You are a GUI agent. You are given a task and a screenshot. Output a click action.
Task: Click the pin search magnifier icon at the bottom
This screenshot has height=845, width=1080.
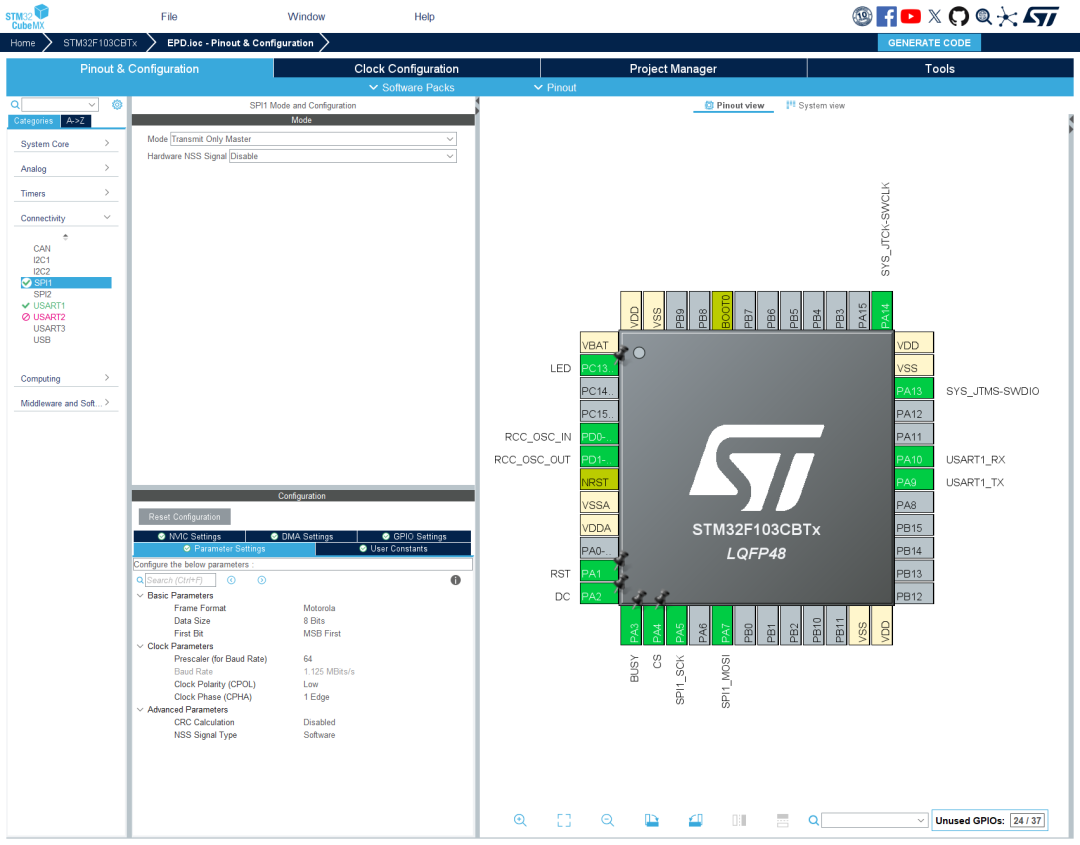click(x=813, y=820)
